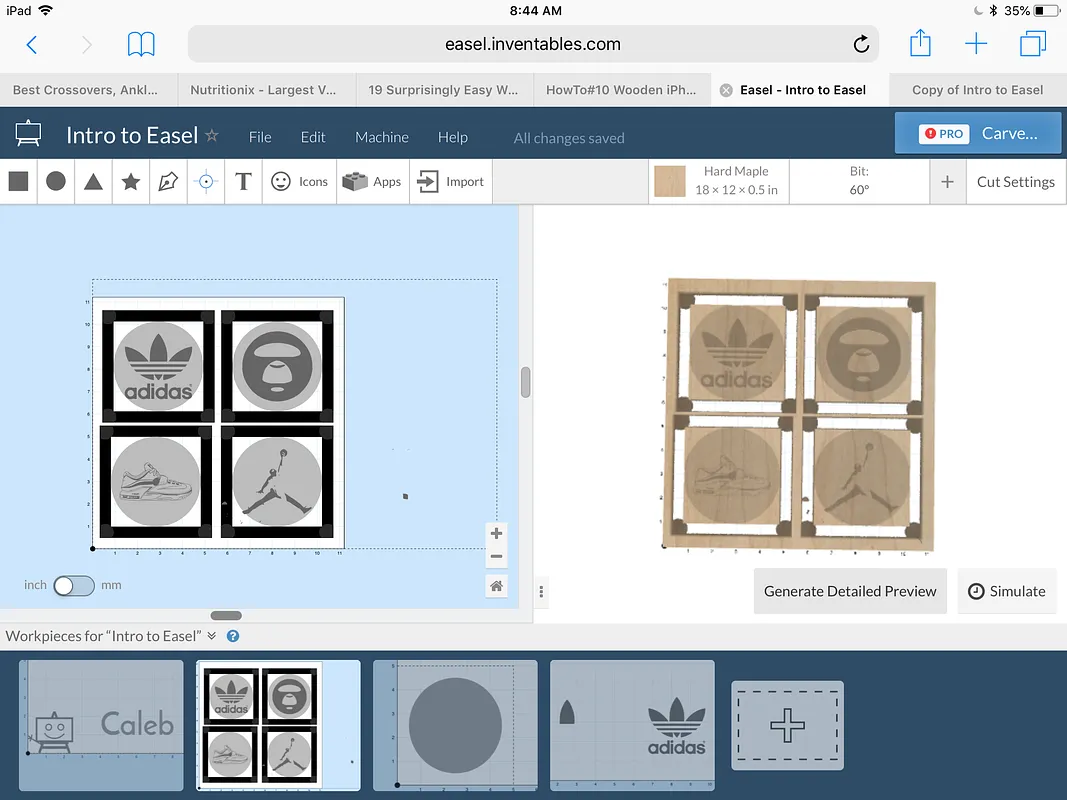The image size is (1067, 800).
Task: Open the Apps panel
Action: [x=372, y=182]
